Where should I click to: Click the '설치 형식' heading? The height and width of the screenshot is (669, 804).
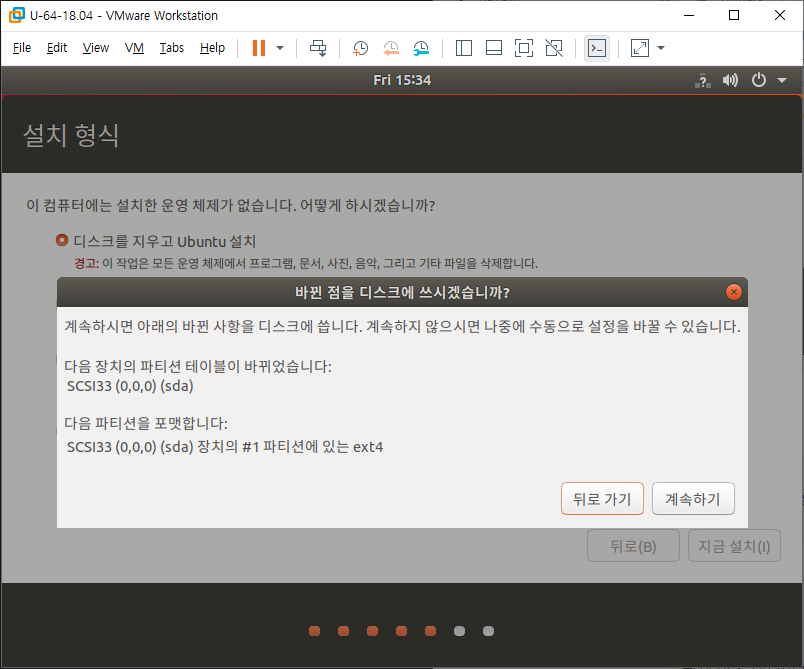[71, 135]
